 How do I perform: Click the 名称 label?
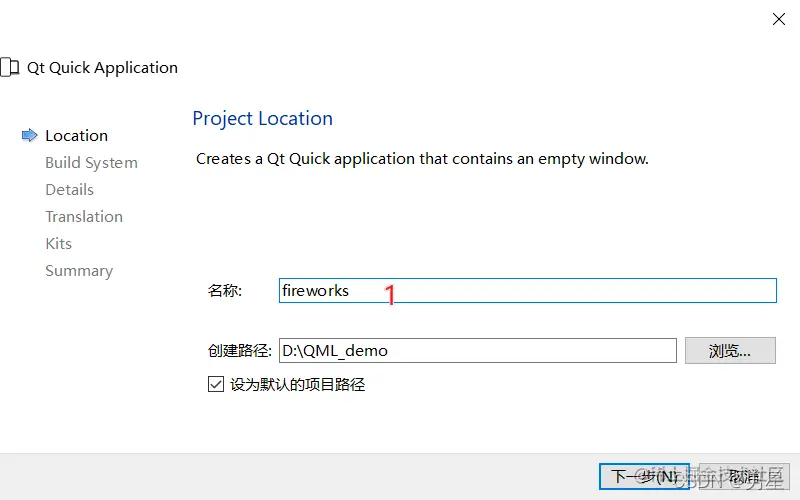tap(224, 291)
